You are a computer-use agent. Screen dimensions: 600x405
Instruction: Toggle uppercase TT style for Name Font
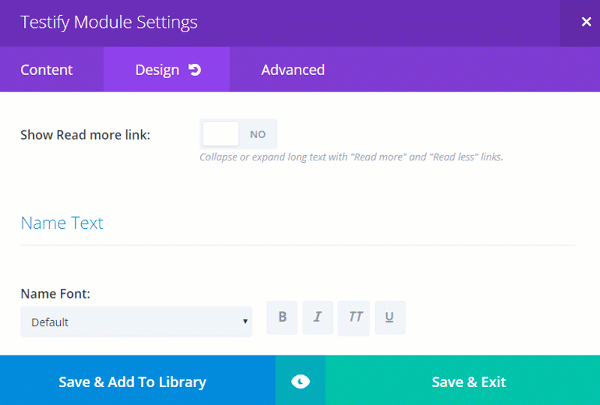pos(354,318)
